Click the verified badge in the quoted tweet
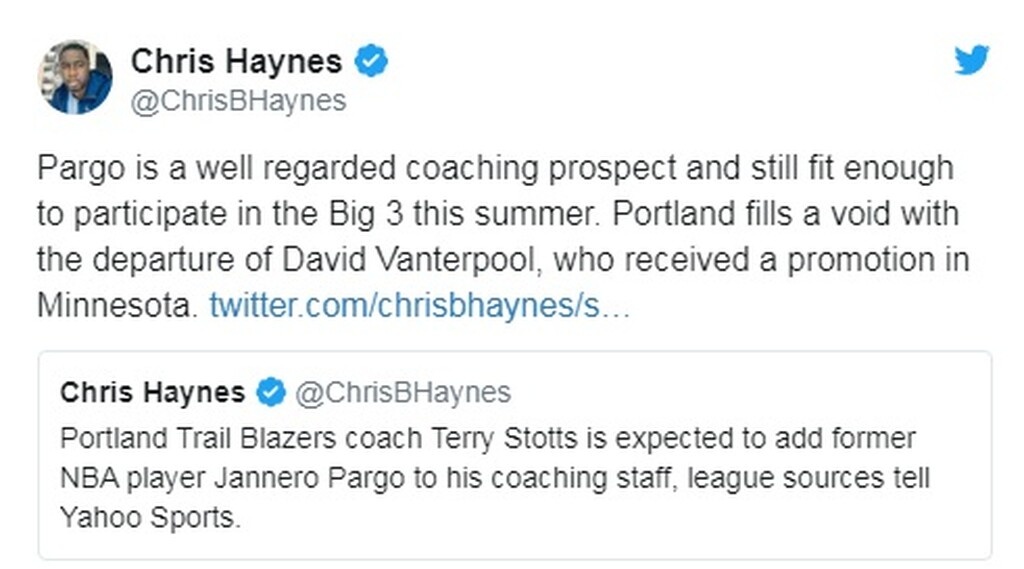The height and width of the screenshot is (569, 1024). pyautogui.click(x=271, y=393)
